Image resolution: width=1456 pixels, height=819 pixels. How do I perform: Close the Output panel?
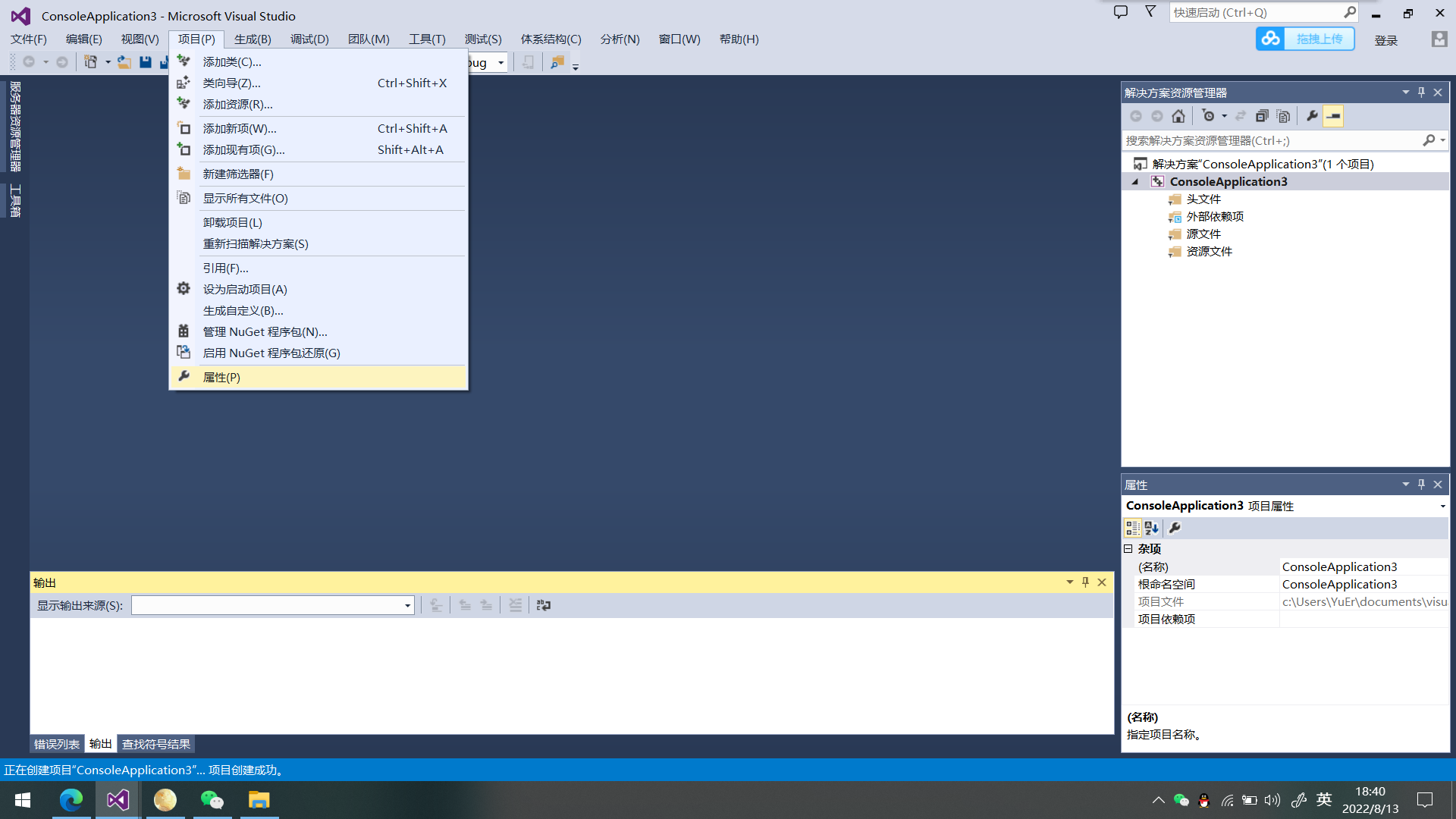(1102, 582)
